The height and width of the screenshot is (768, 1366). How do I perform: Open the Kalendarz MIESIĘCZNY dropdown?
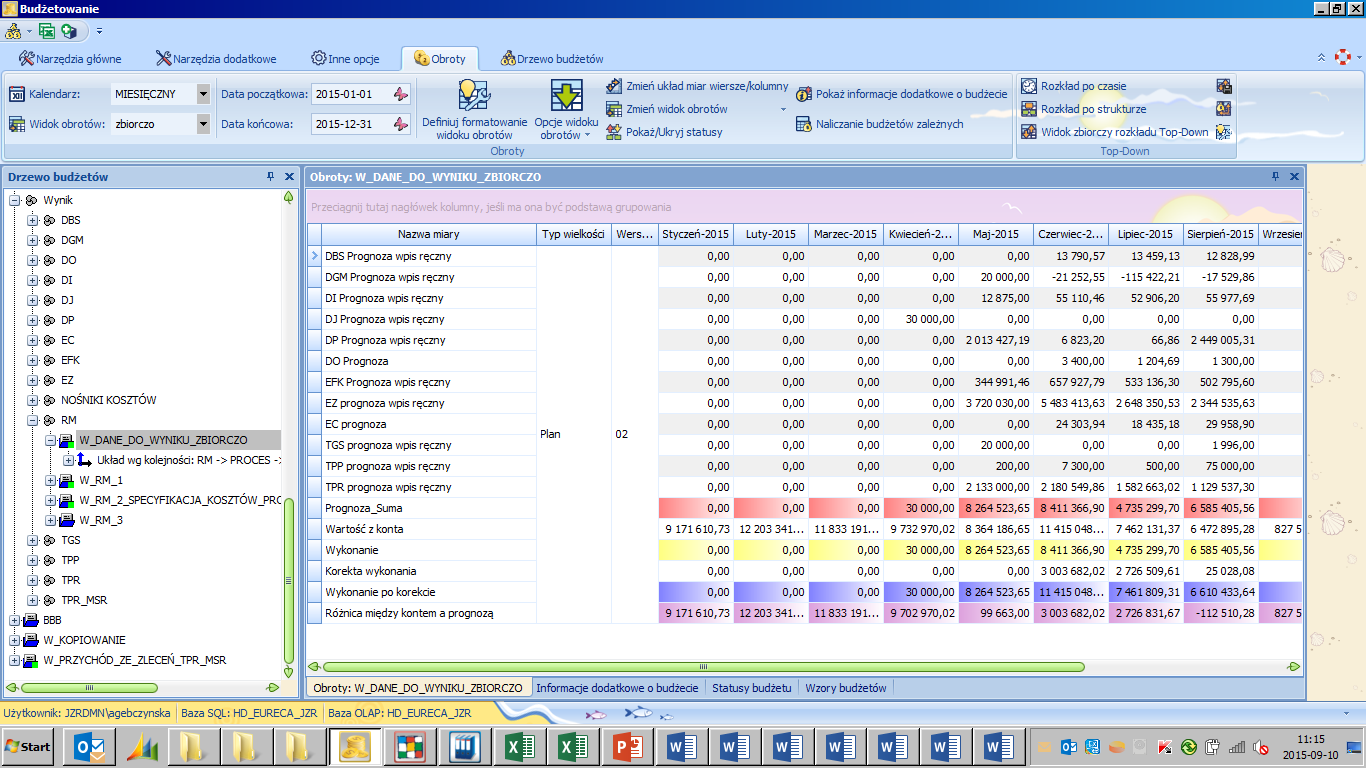click(x=203, y=94)
